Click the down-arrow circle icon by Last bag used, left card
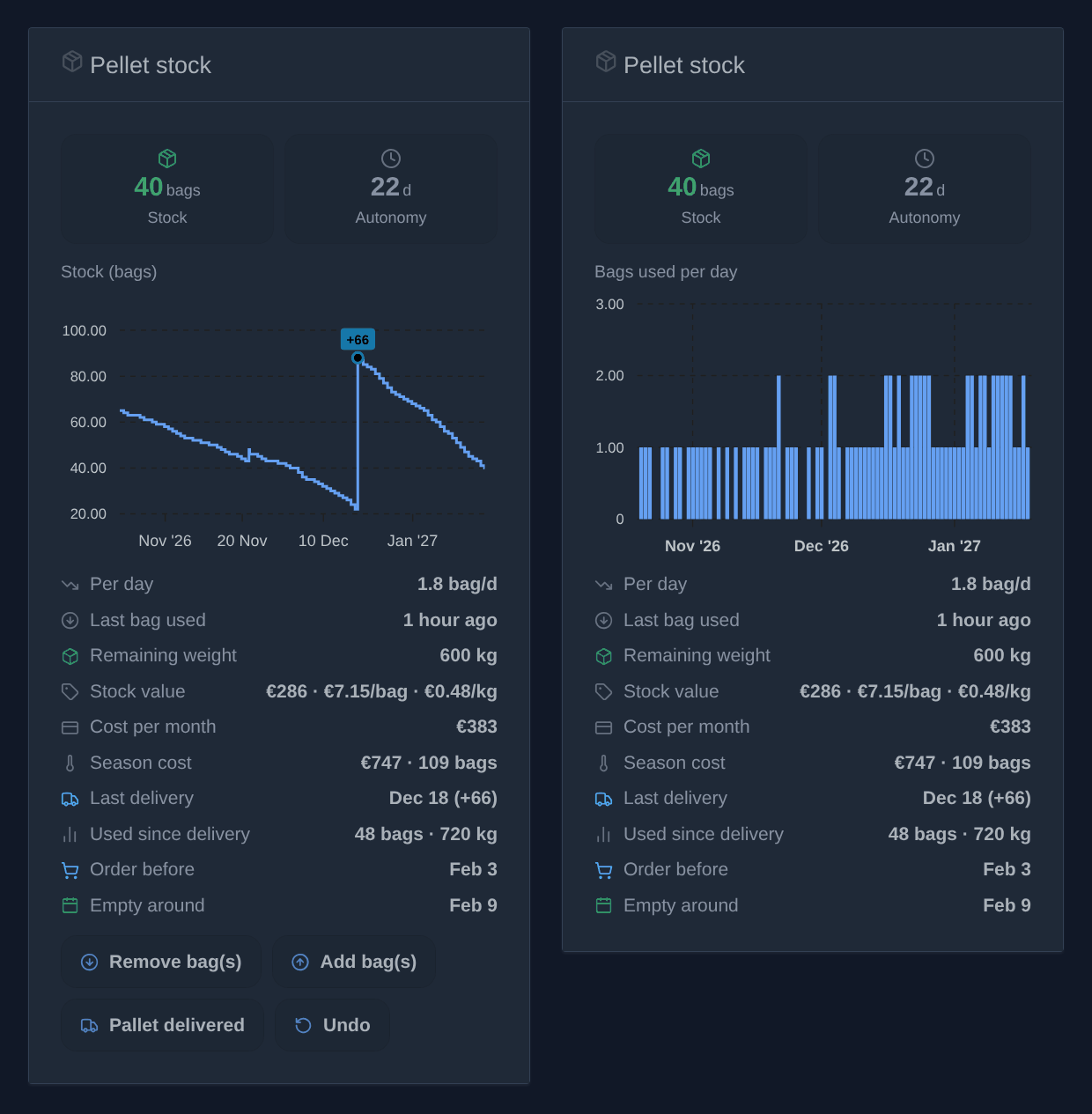 (x=70, y=621)
